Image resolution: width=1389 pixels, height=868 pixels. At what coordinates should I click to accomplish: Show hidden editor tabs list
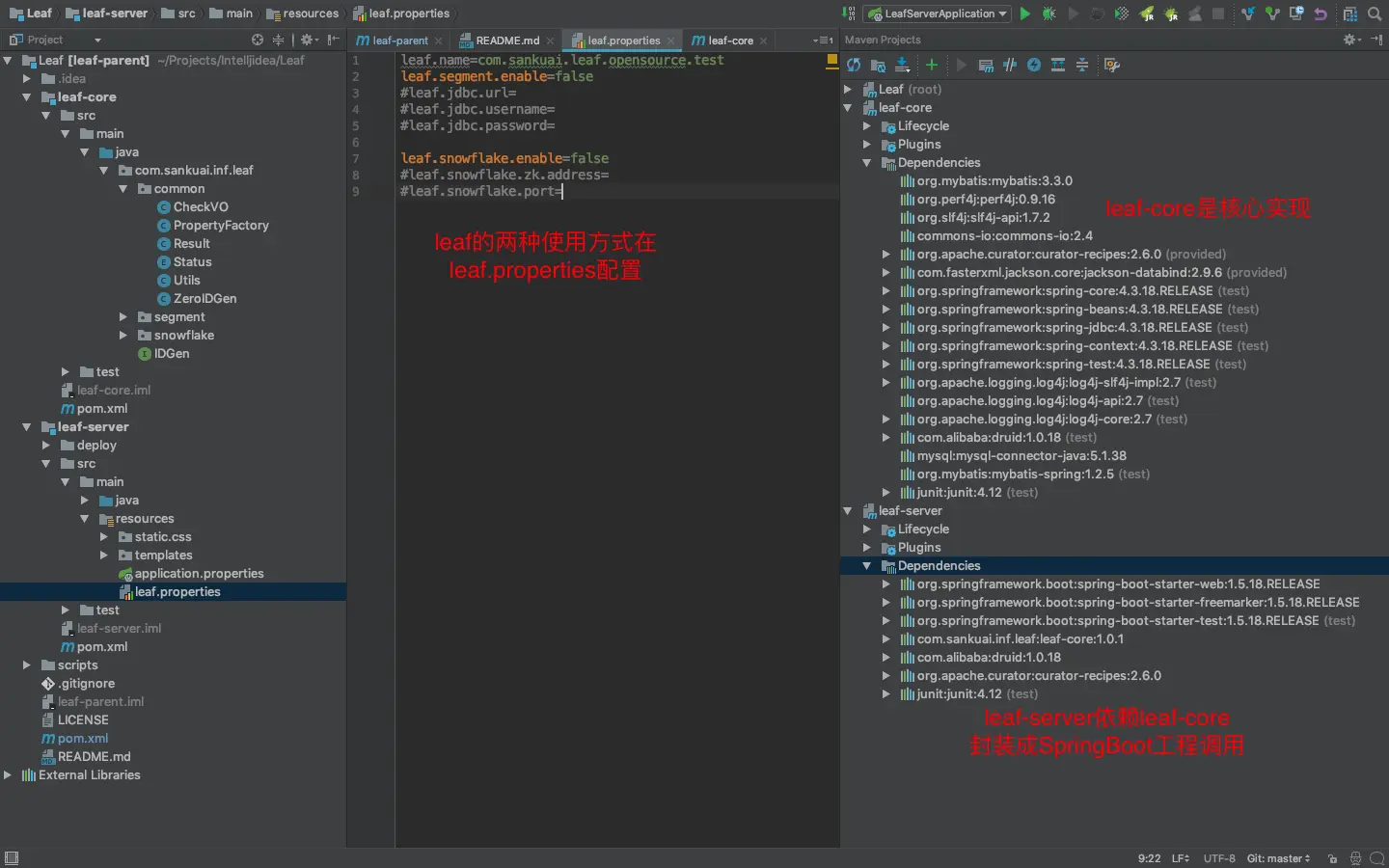823,41
